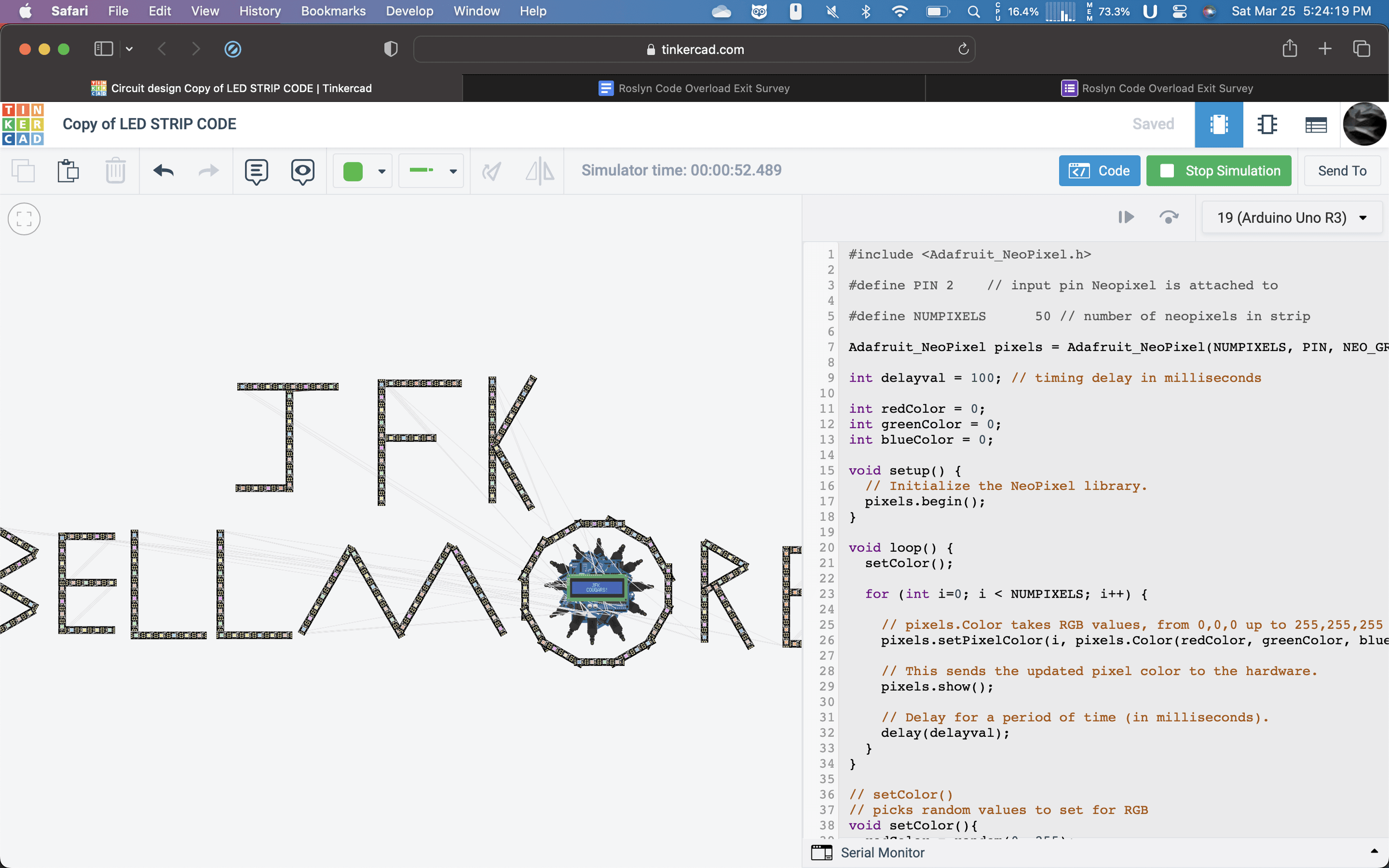
Task: Open the Develop menu
Action: pyautogui.click(x=409, y=11)
